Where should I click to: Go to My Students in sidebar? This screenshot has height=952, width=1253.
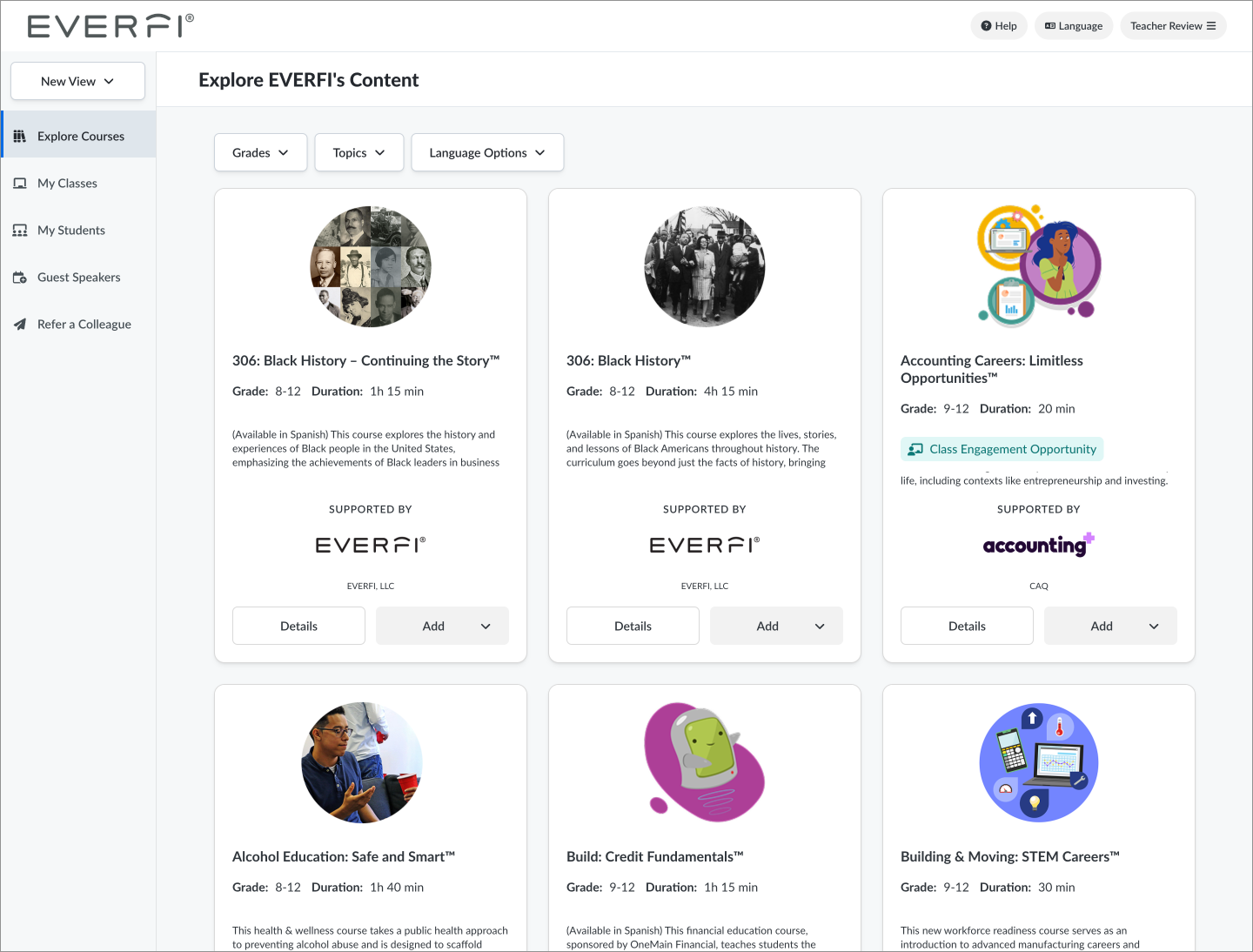click(78, 230)
